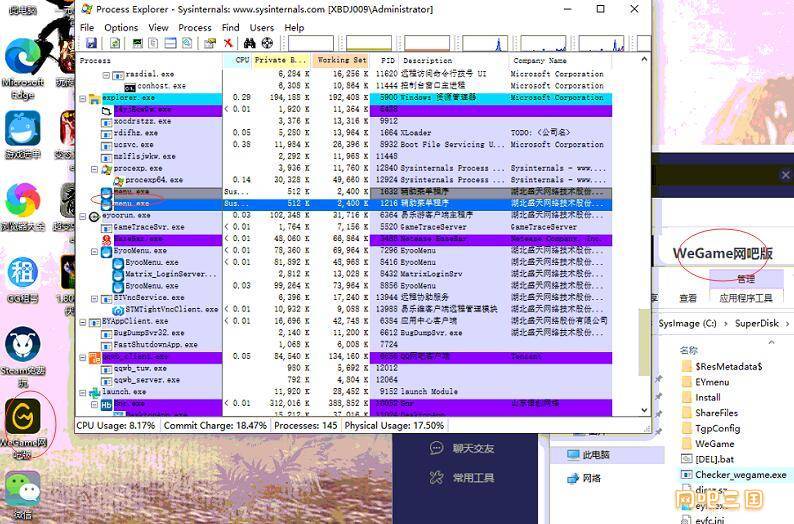Sort by the Description column header

(454, 60)
